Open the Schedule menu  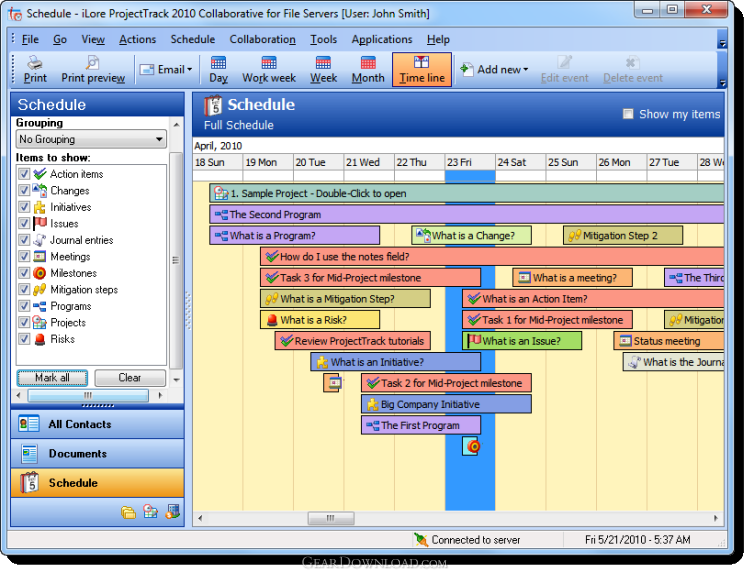point(193,39)
